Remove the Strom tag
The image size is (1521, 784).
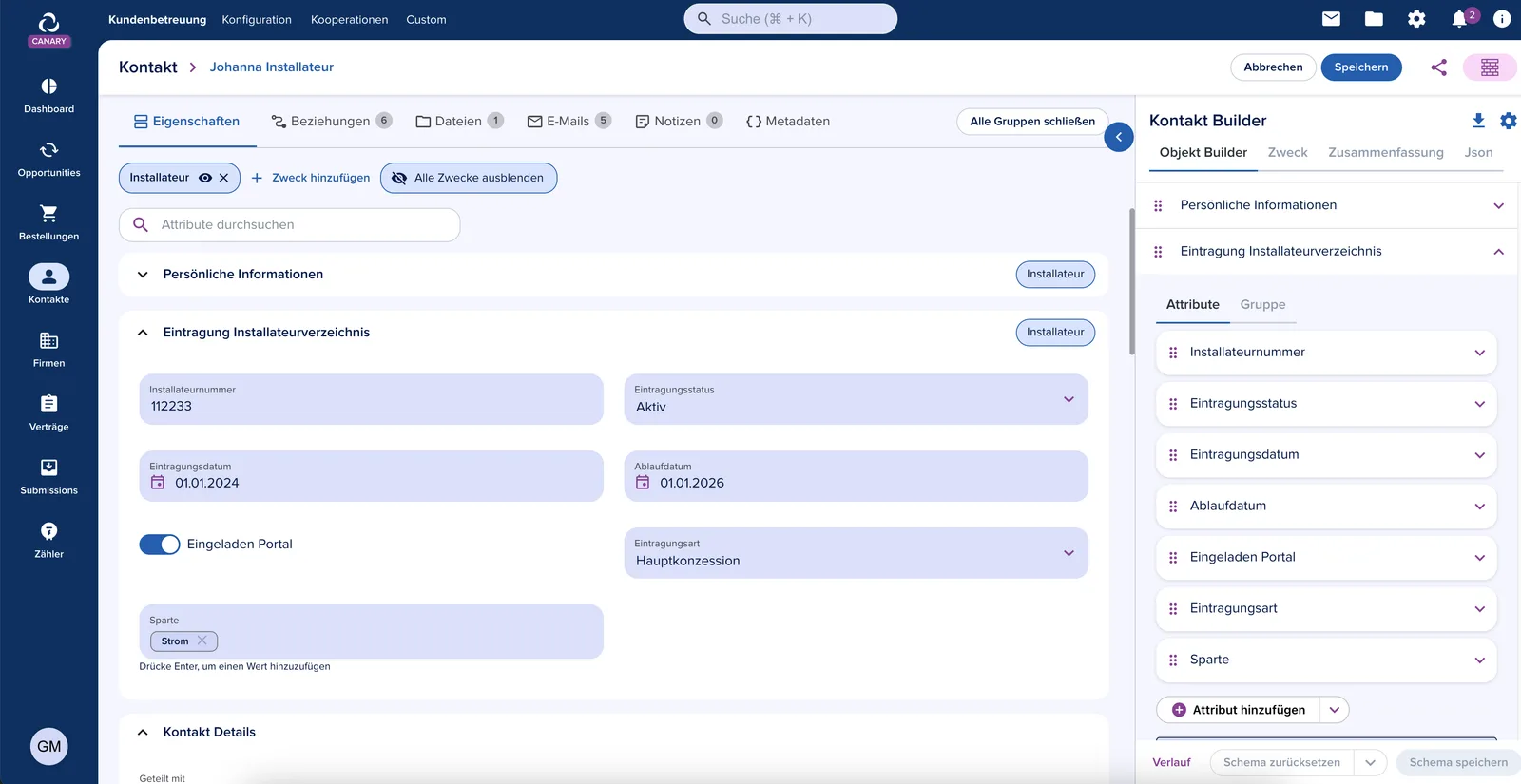[x=202, y=641]
